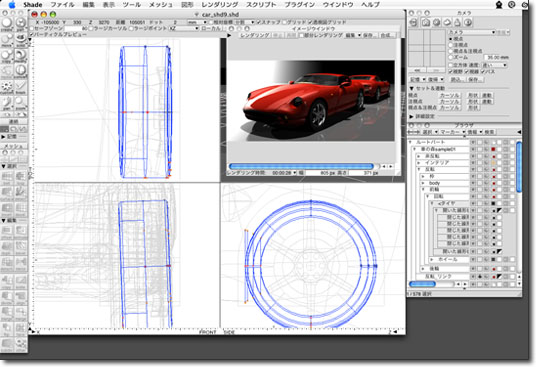Click the red color marker of 車の森sample01
The width and height of the screenshot is (540, 367).
[x=493, y=149]
